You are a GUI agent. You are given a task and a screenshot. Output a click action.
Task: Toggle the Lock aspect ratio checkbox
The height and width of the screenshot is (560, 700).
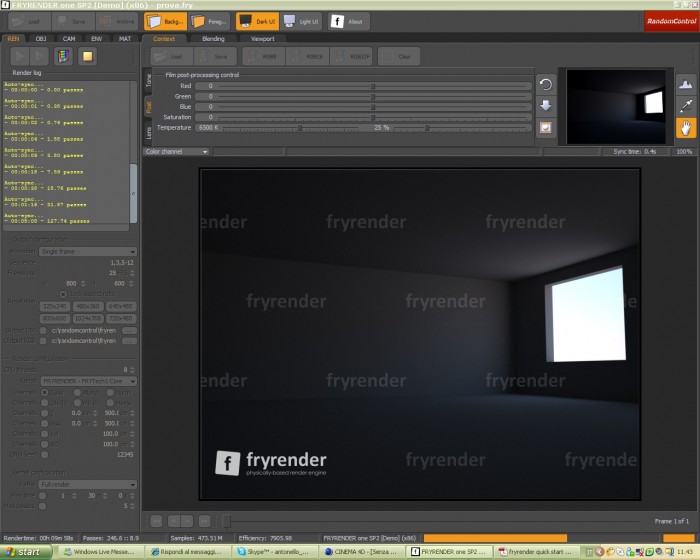click(x=63, y=294)
